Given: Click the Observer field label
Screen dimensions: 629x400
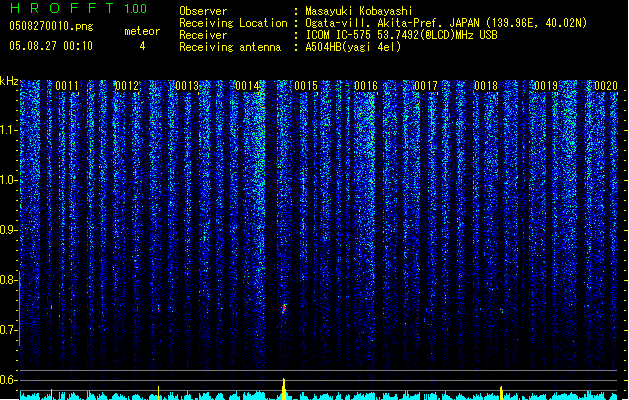Looking at the screenshot, I should click(203, 11).
